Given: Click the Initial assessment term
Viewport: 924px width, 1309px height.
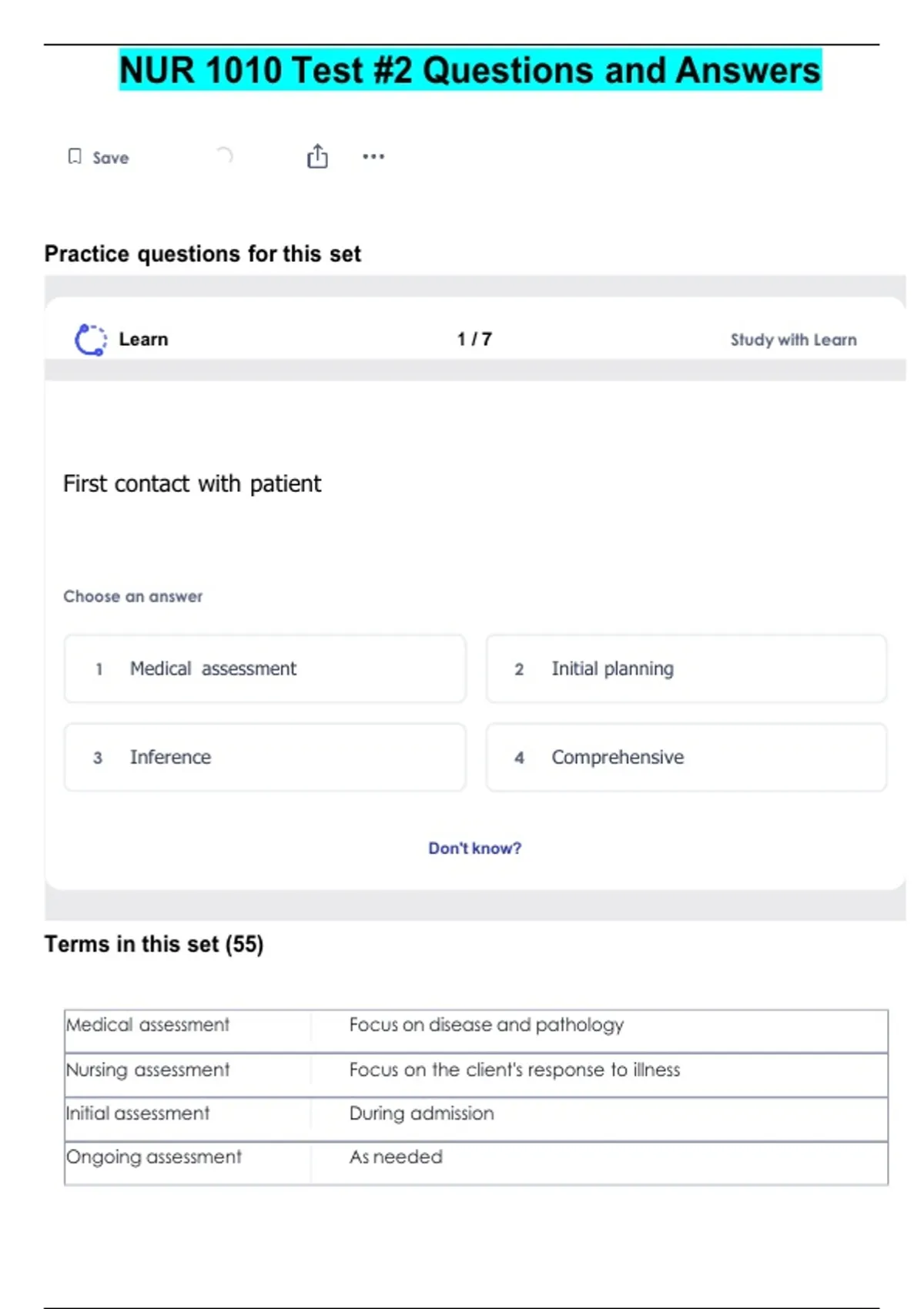Looking at the screenshot, I should (138, 1113).
